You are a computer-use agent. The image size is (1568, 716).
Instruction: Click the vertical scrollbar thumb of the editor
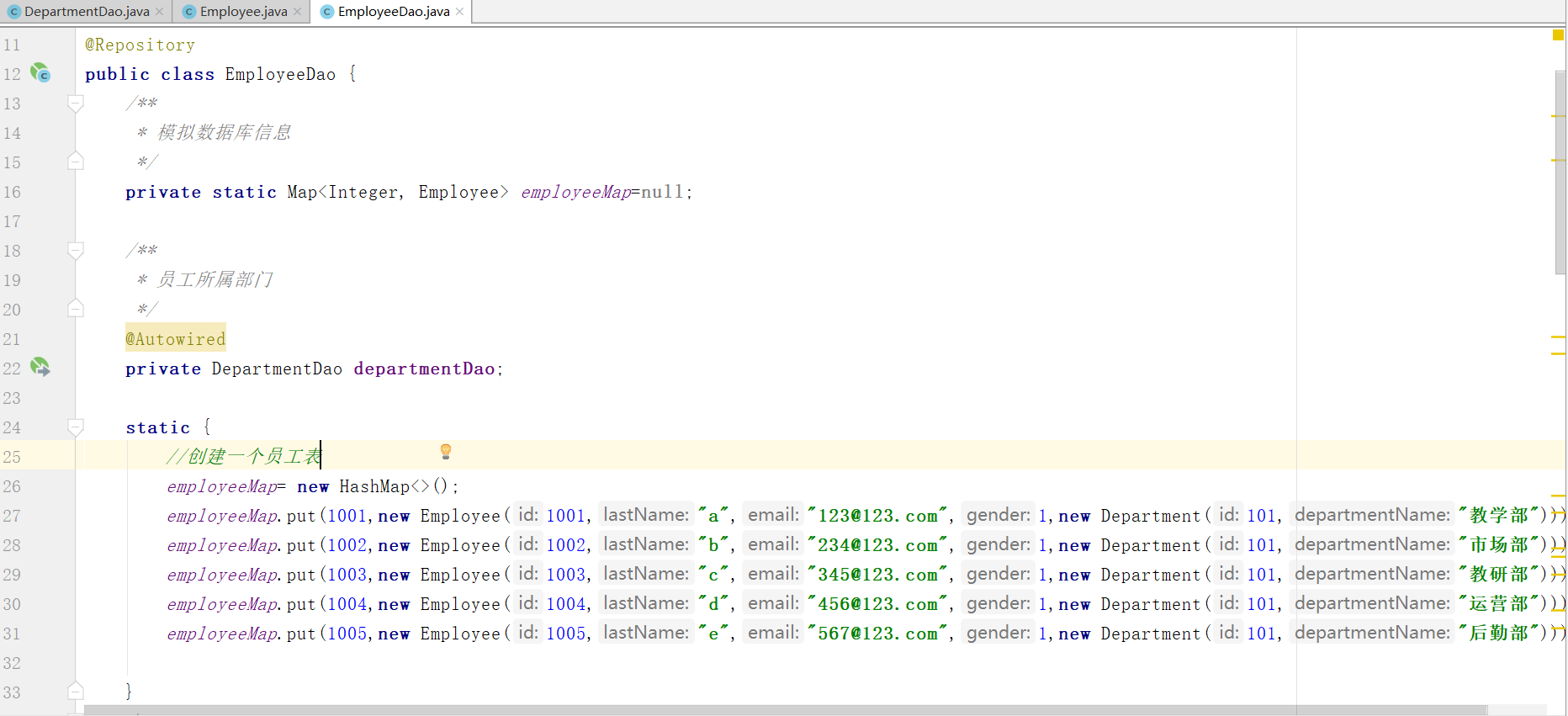tap(1560, 172)
